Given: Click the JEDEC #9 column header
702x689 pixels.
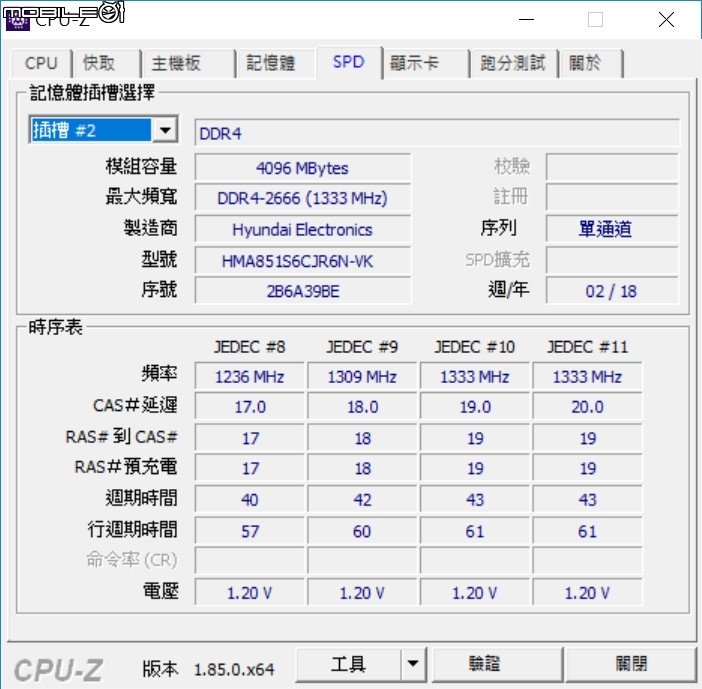Looking at the screenshot, I should (x=362, y=347).
